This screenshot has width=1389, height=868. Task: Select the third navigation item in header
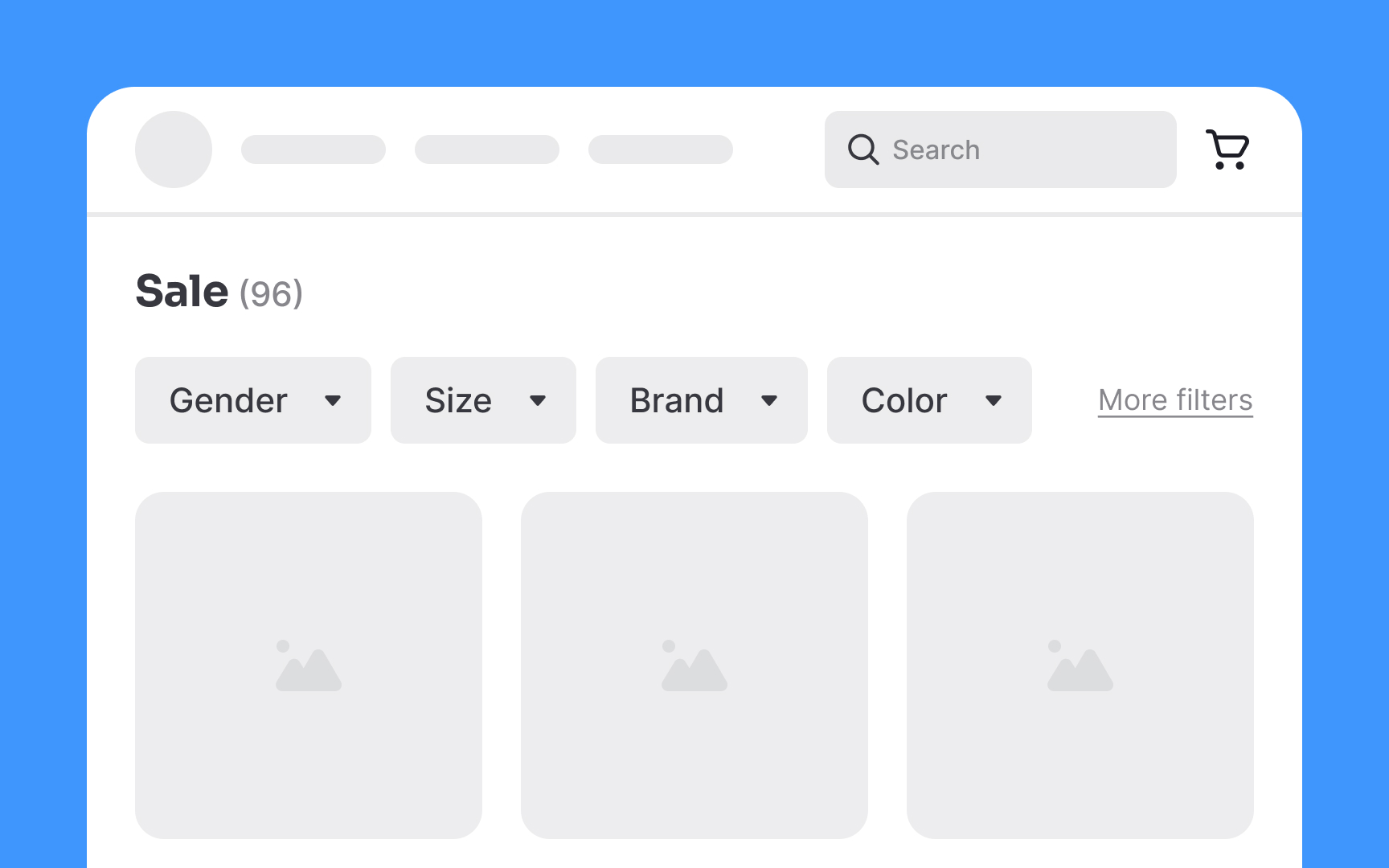click(x=660, y=149)
